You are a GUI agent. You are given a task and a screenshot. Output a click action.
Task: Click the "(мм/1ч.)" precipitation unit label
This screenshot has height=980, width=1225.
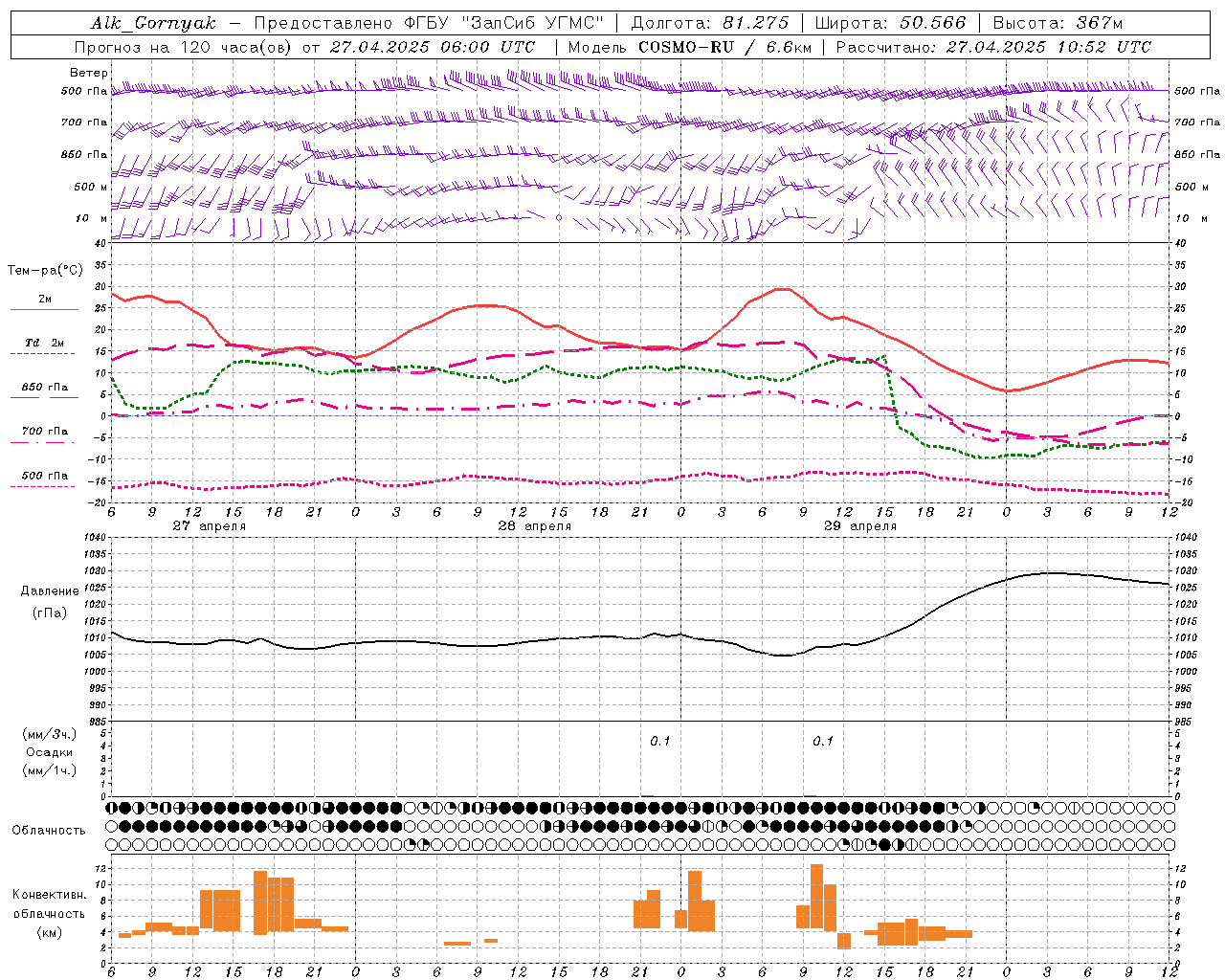click(50, 770)
